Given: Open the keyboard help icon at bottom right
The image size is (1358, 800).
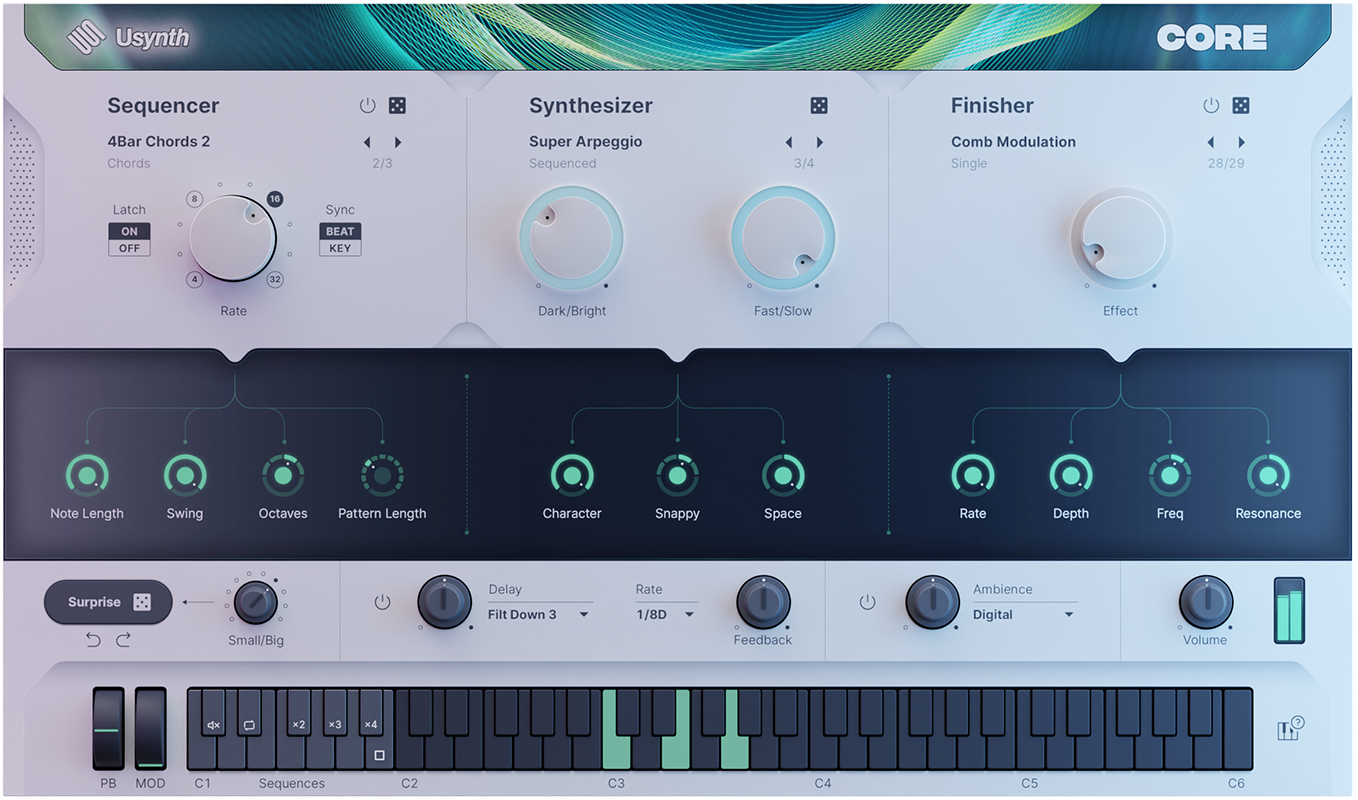Looking at the screenshot, I should point(1289,732).
